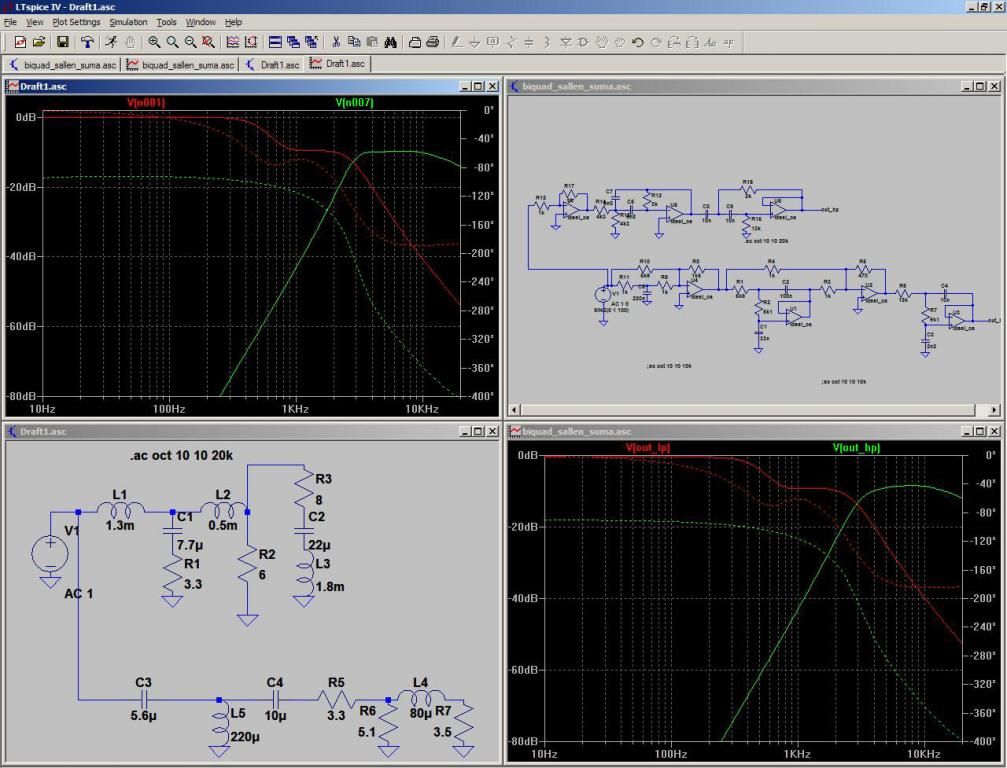This screenshot has width=1007, height=768.
Task: Switch to the Draft1.asc schematic tab
Action: (x=273, y=64)
